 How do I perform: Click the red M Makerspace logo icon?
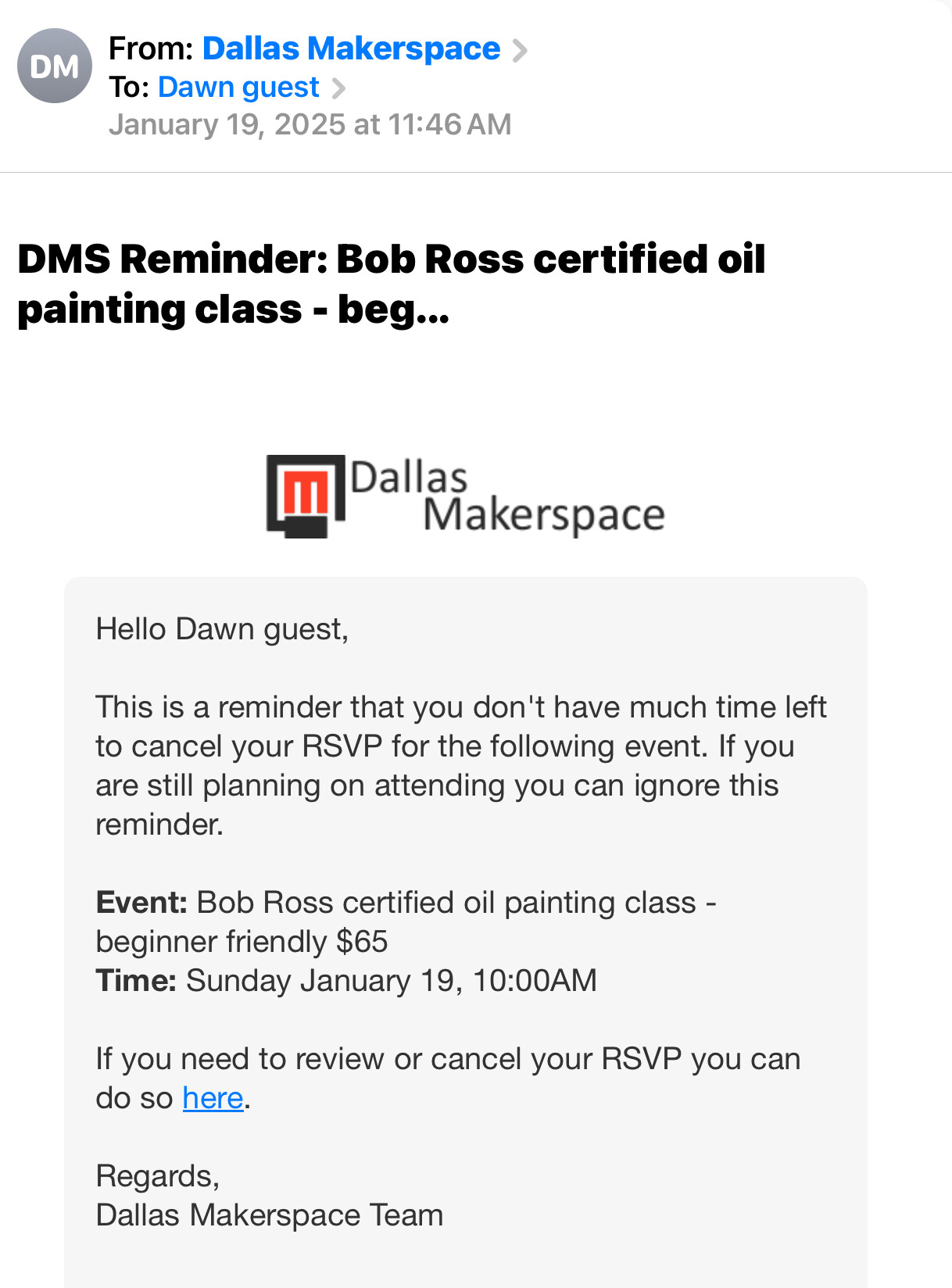306,496
